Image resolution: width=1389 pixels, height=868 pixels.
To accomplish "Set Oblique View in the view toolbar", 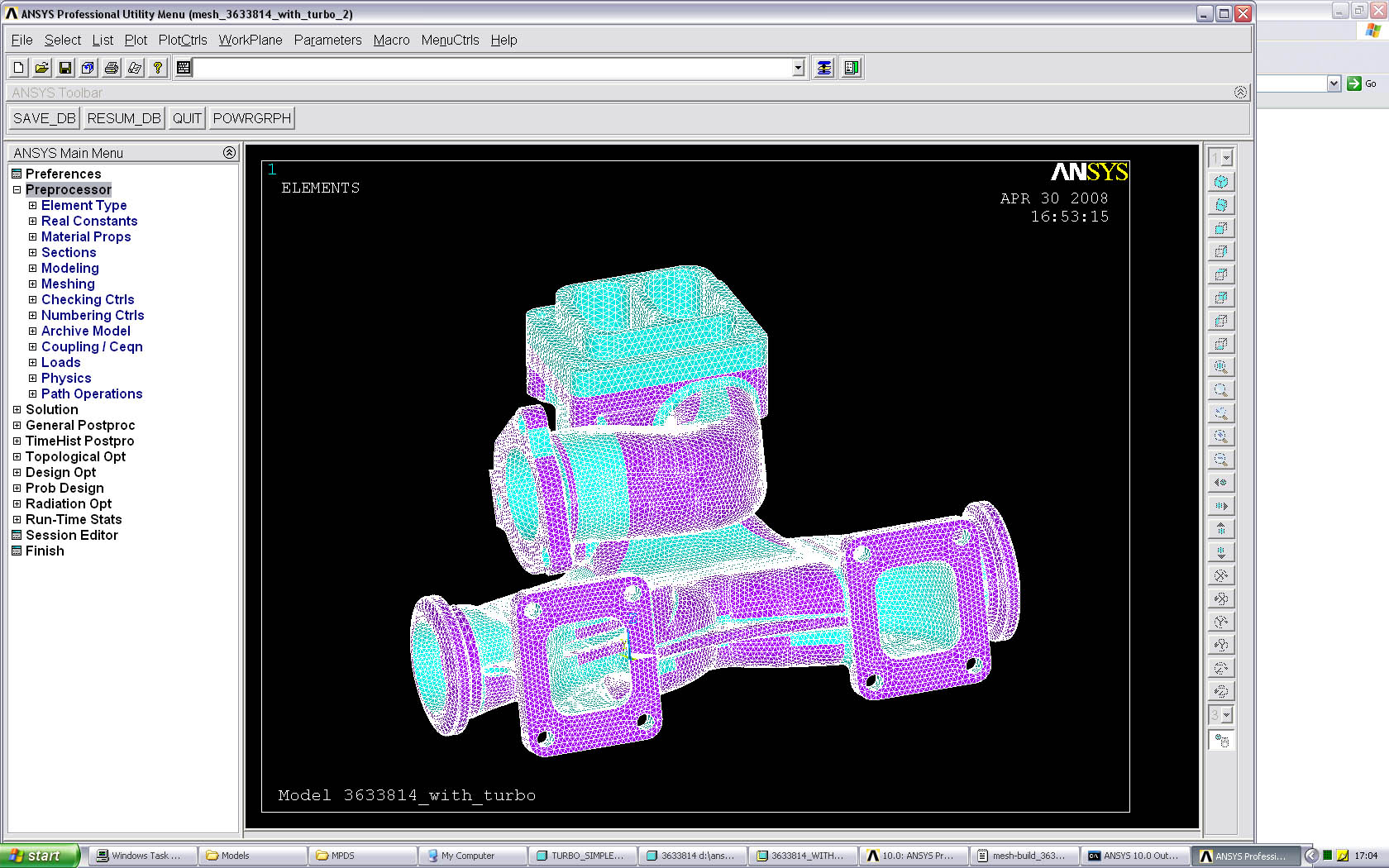I will pyautogui.click(x=1221, y=205).
